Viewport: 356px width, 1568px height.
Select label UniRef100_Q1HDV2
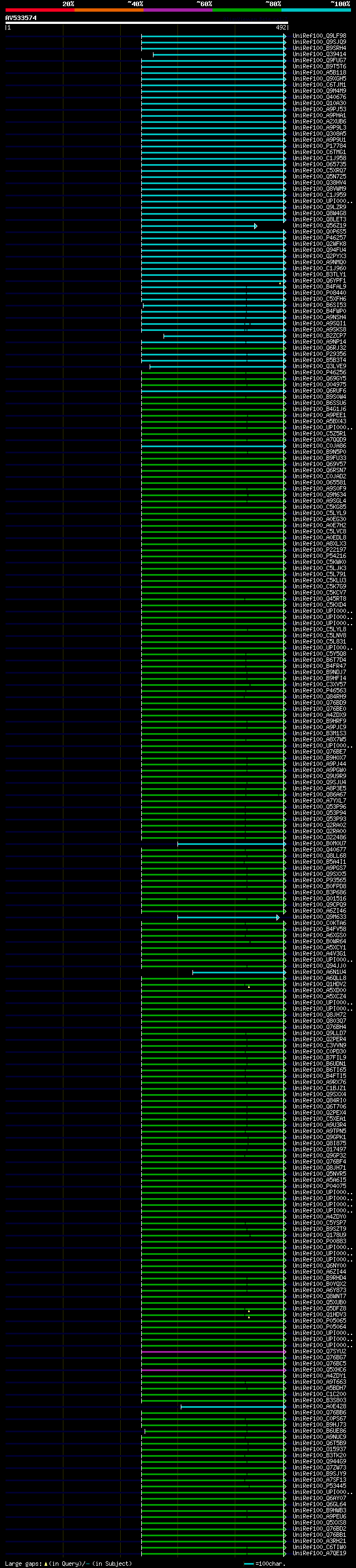319,985
